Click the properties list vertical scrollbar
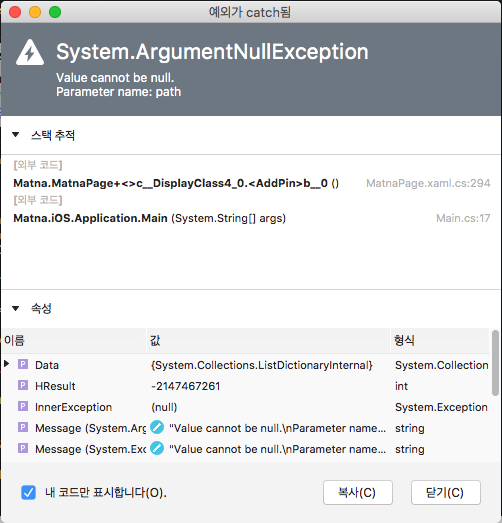The image size is (502, 523). click(x=495, y=363)
